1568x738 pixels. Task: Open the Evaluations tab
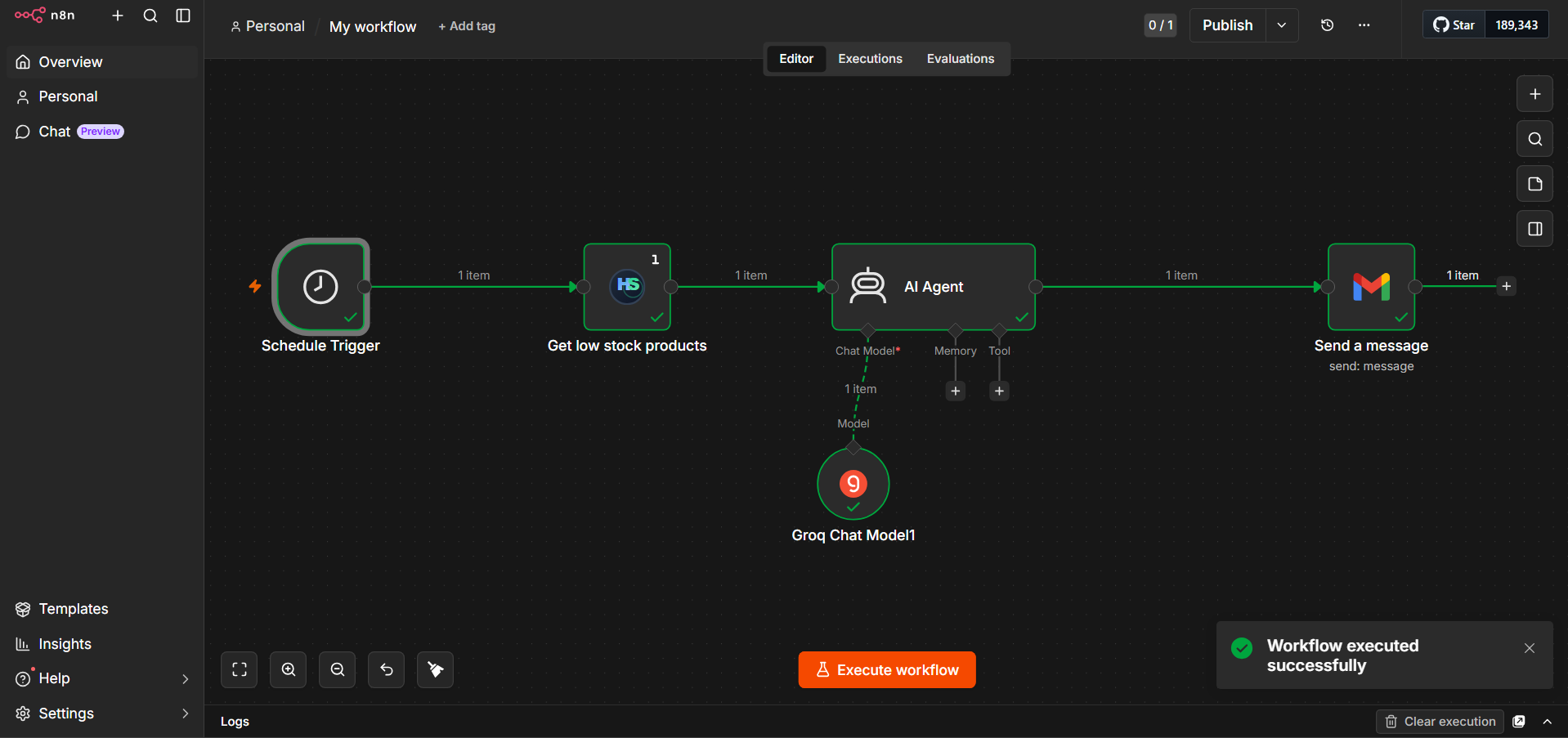click(x=961, y=59)
